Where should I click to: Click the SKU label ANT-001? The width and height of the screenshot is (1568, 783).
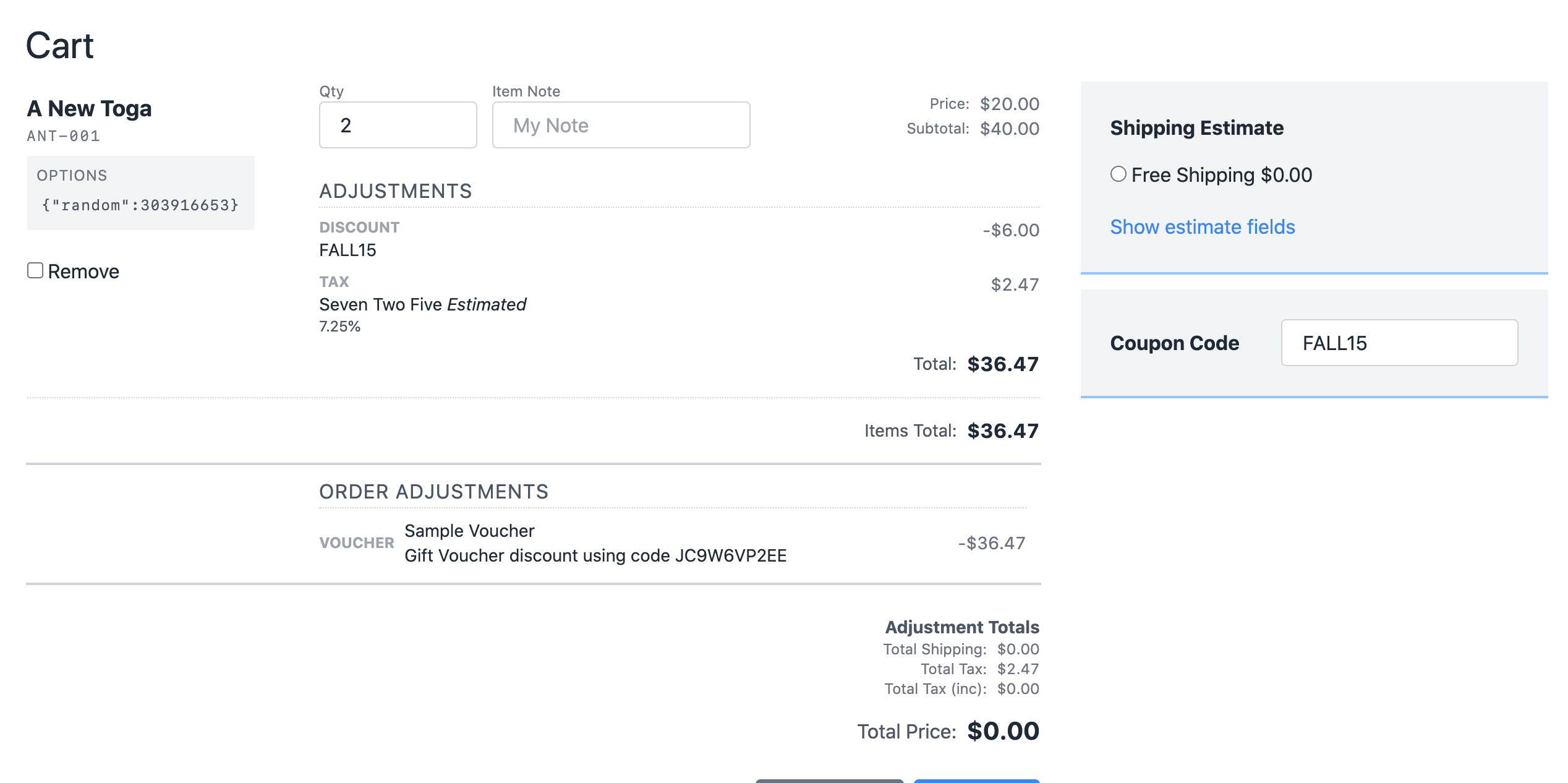pyautogui.click(x=64, y=136)
